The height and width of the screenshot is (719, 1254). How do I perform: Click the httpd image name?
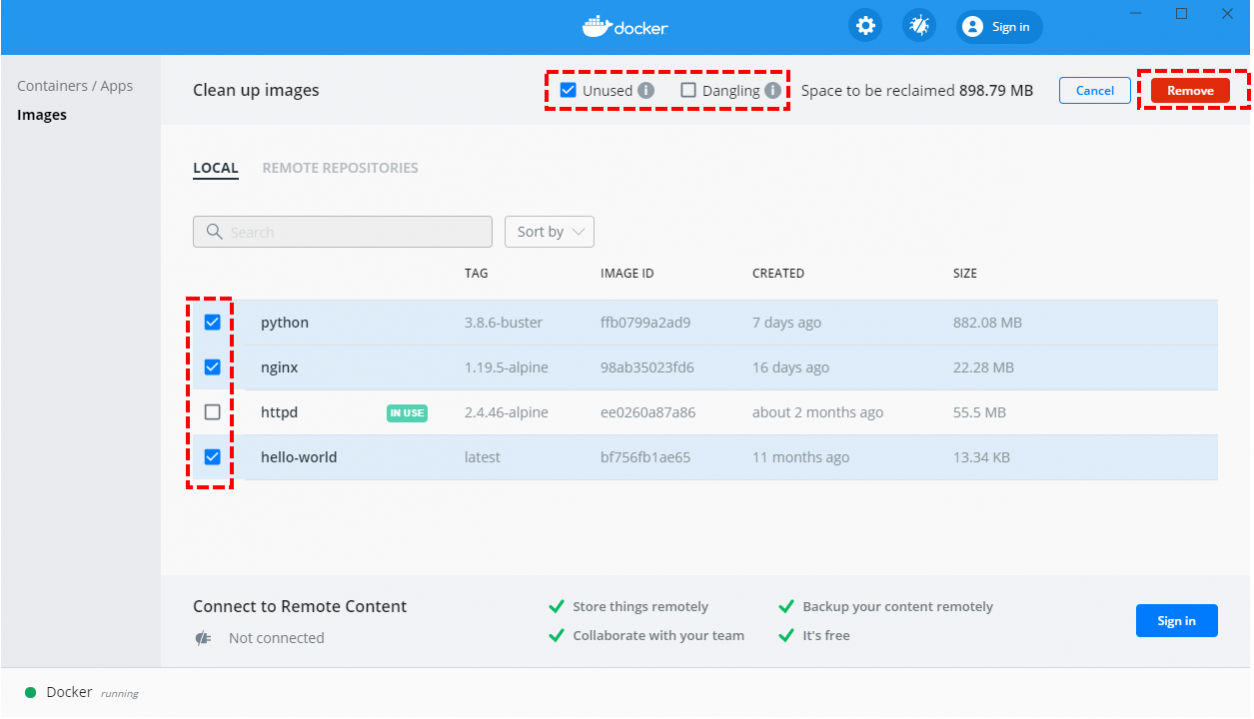click(x=280, y=412)
